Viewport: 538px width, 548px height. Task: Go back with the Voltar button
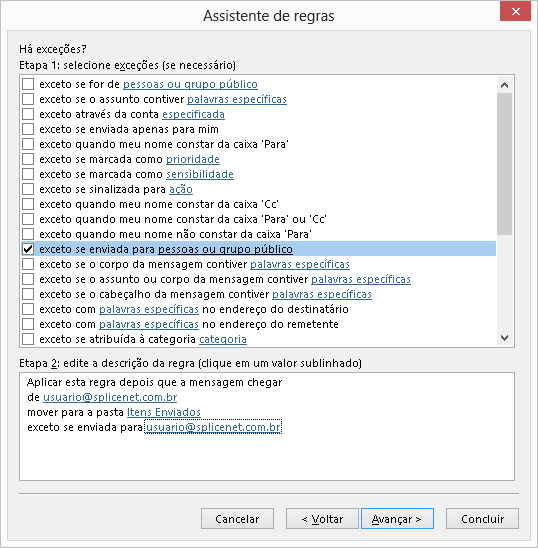[x=322, y=519]
